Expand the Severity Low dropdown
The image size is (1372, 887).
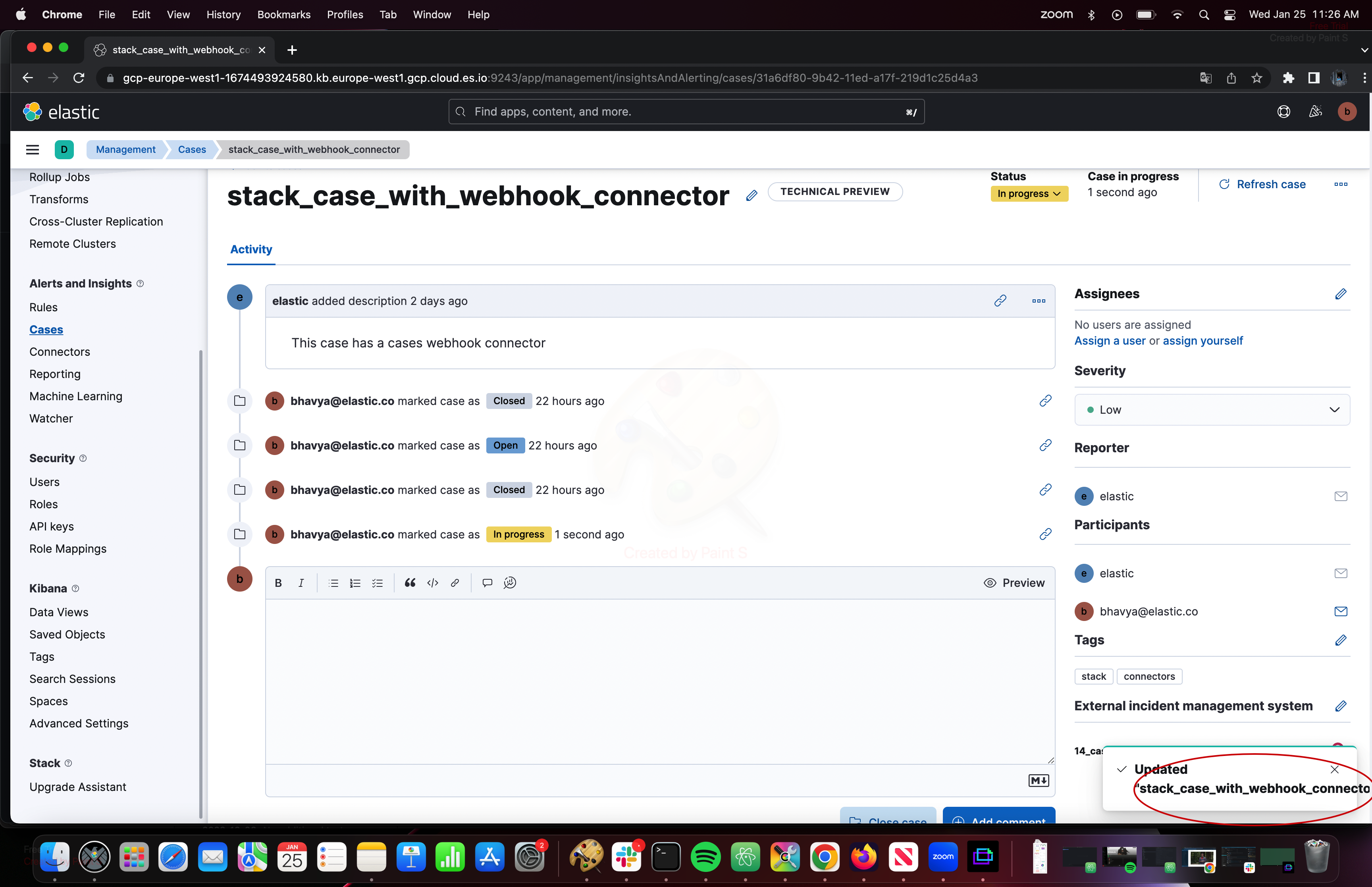click(1212, 410)
